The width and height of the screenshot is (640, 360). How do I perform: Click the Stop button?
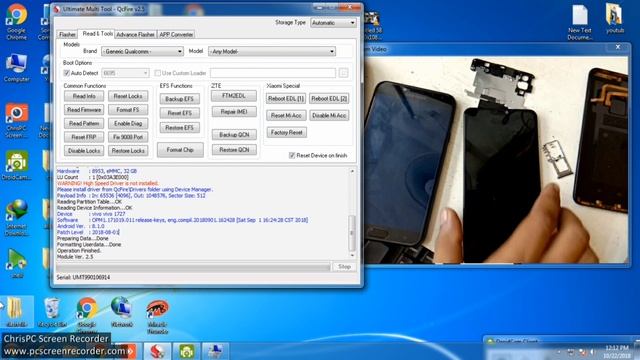pyautogui.click(x=344, y=267)
